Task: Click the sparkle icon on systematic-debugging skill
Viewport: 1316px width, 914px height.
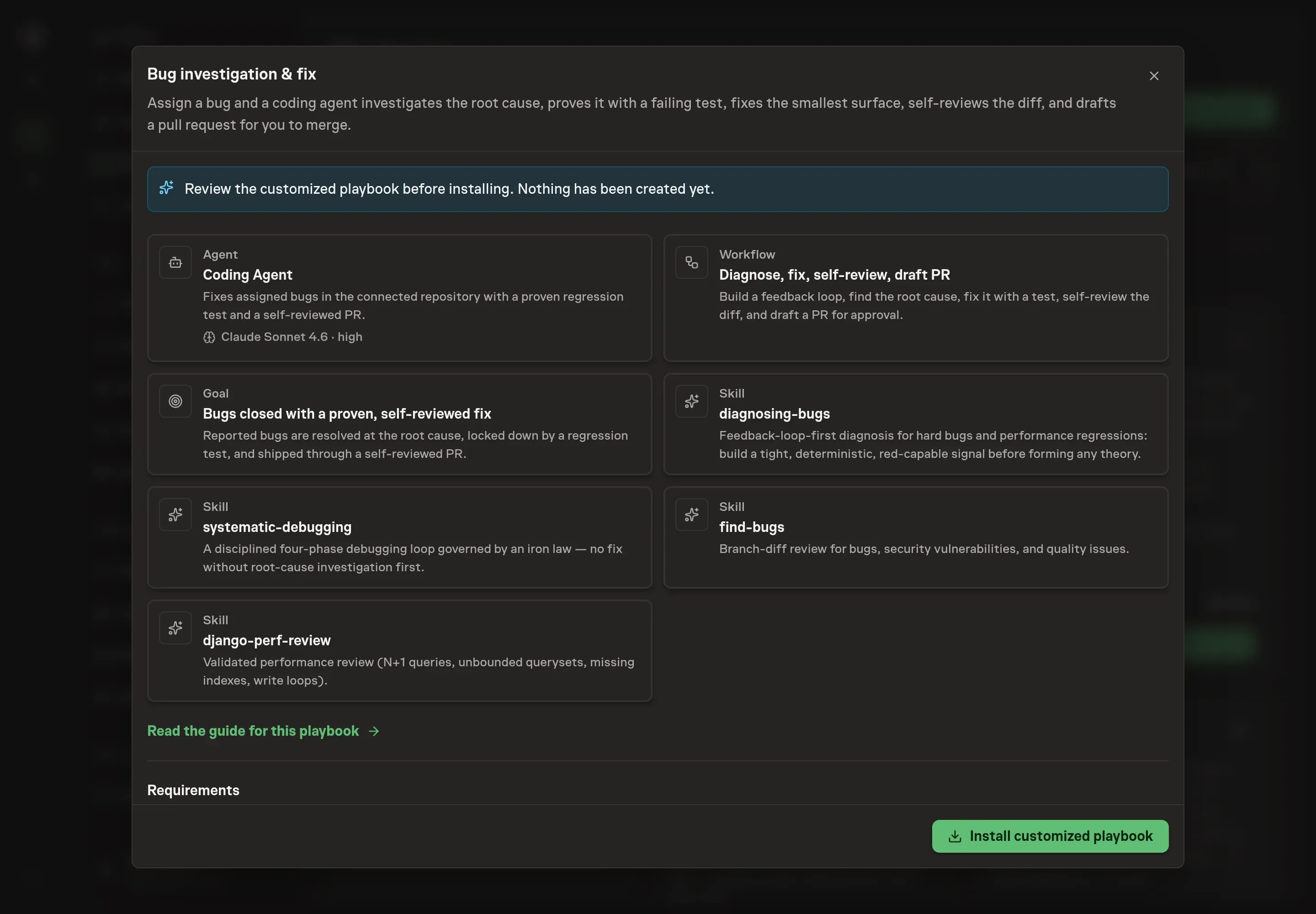Action: pos(175,515)
